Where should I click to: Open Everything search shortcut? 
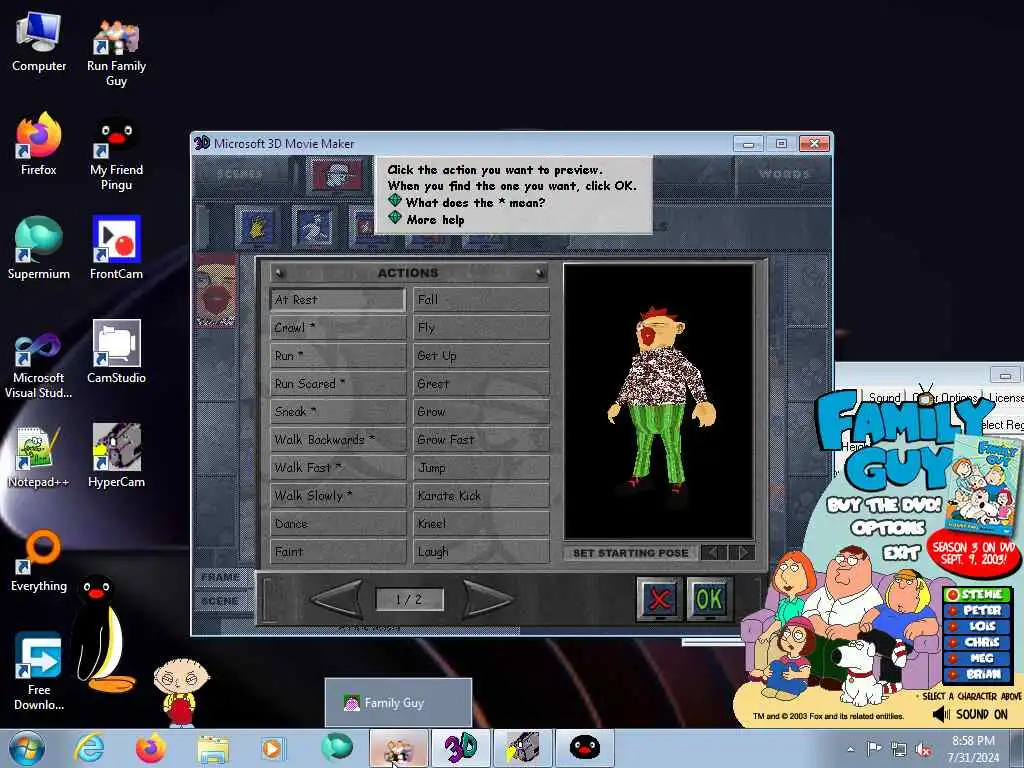(39, 562)
